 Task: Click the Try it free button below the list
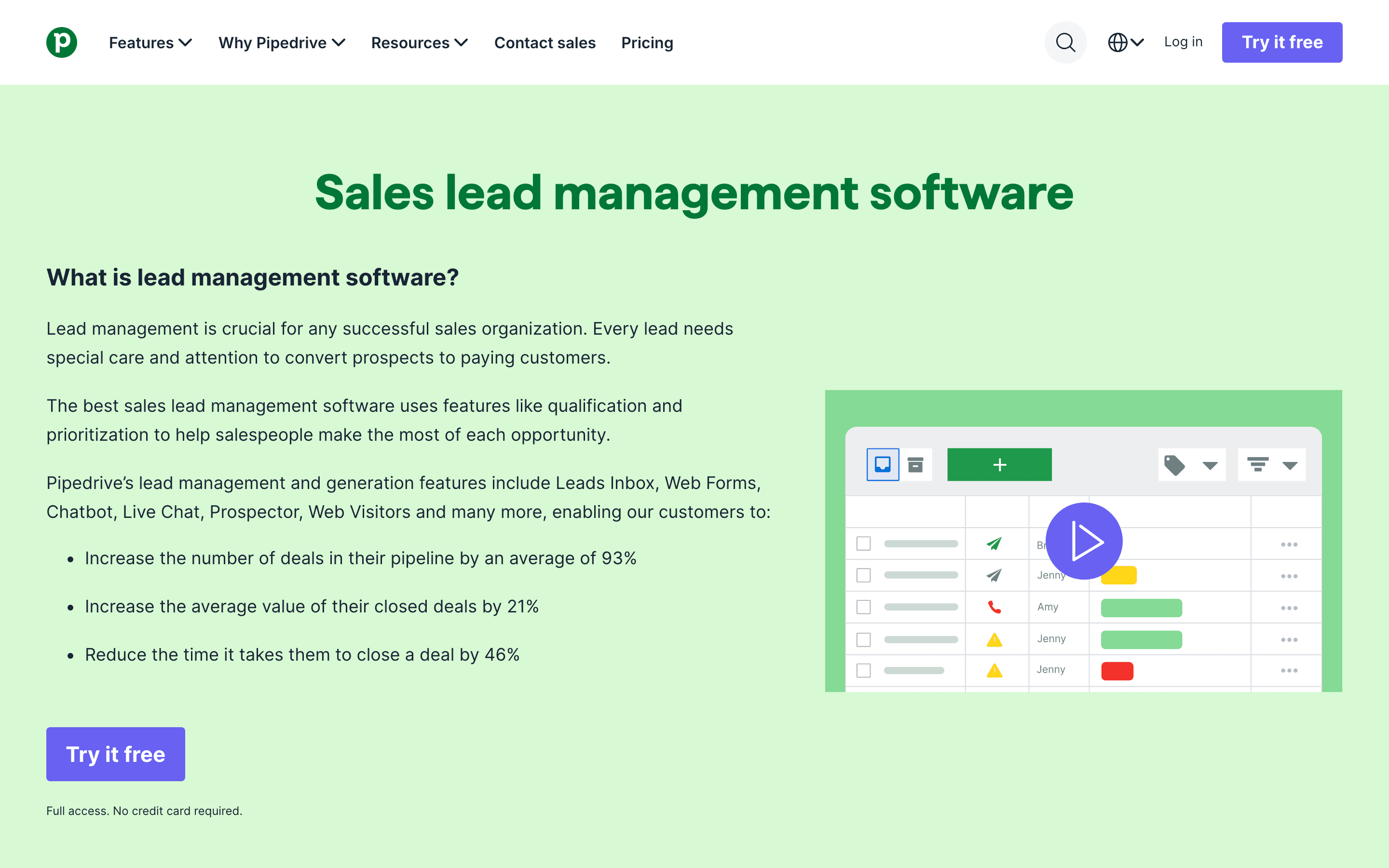[115, 754]
